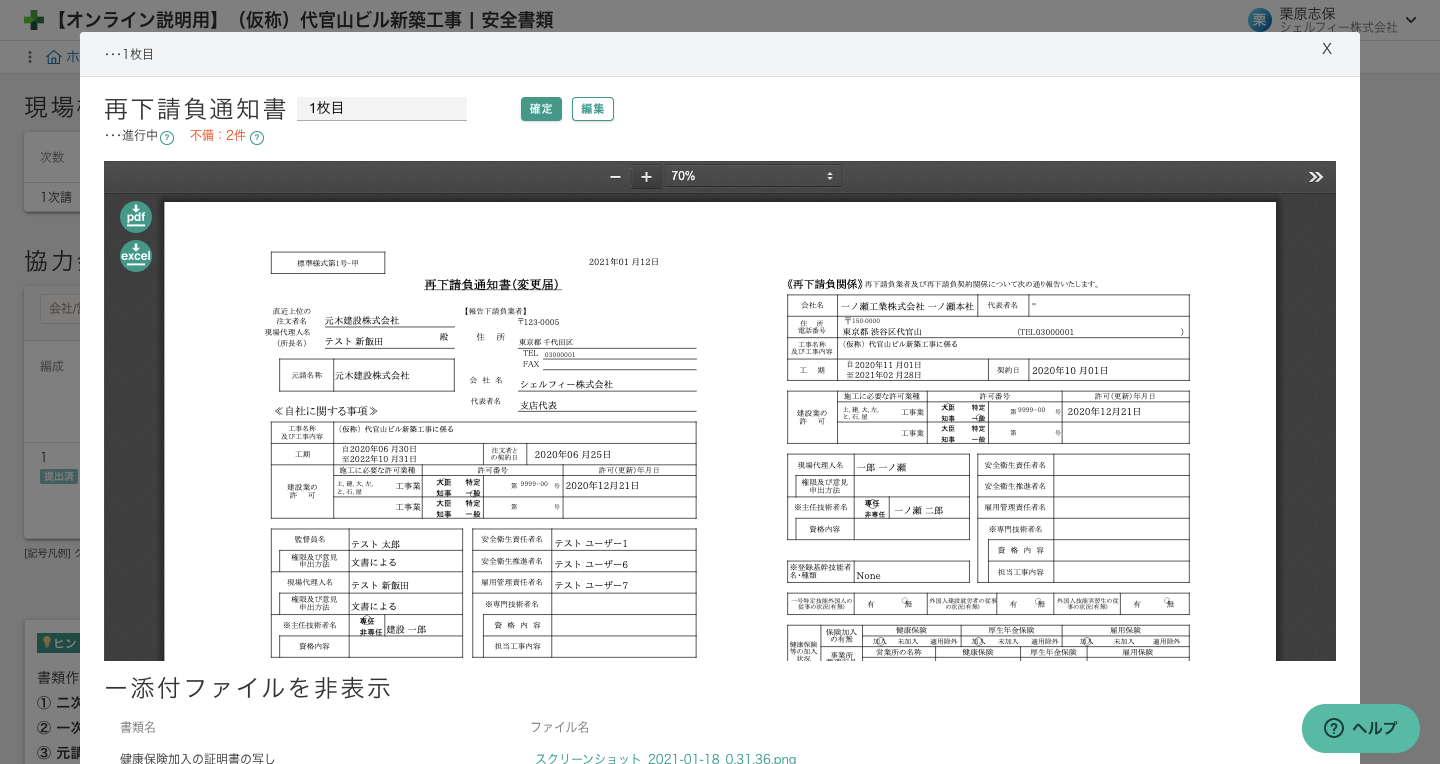Open the viewer's double-chevron tools menu

point(1315,177)
